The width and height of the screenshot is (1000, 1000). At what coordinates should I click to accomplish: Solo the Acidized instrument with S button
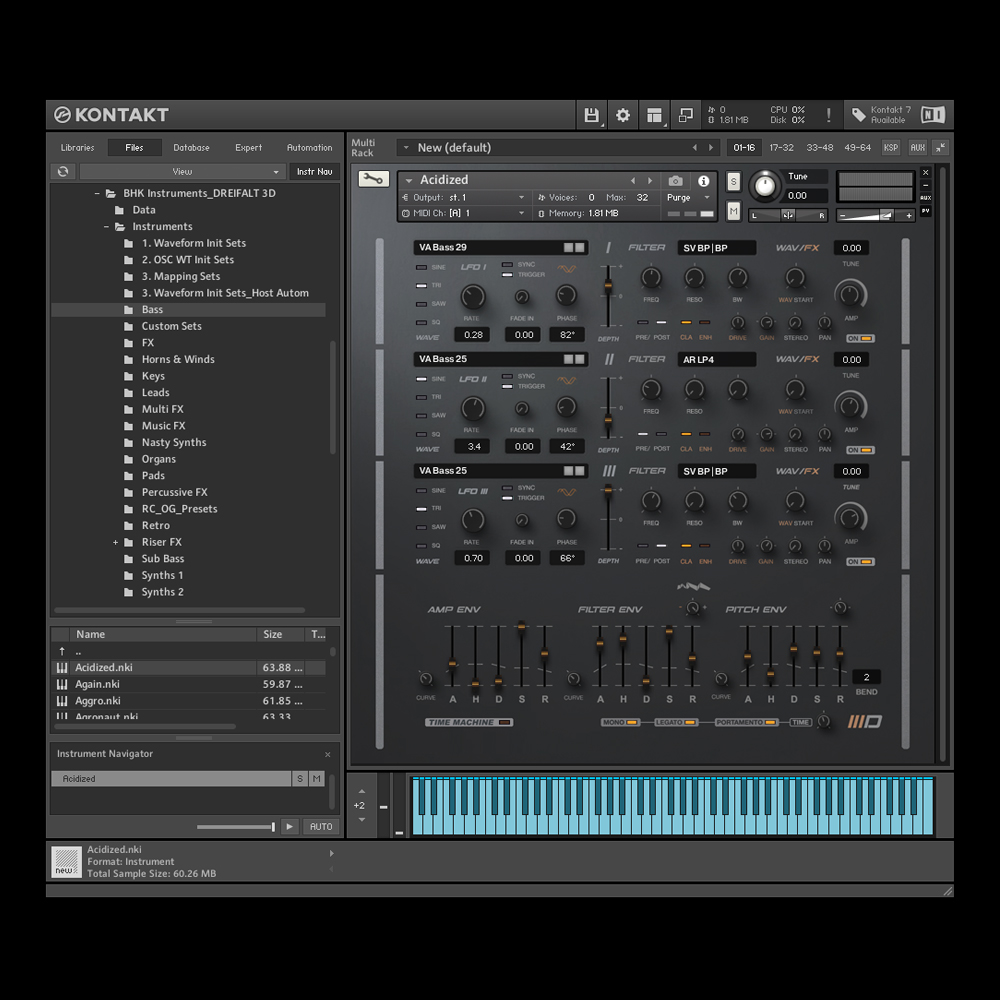(x=734, y=181)
